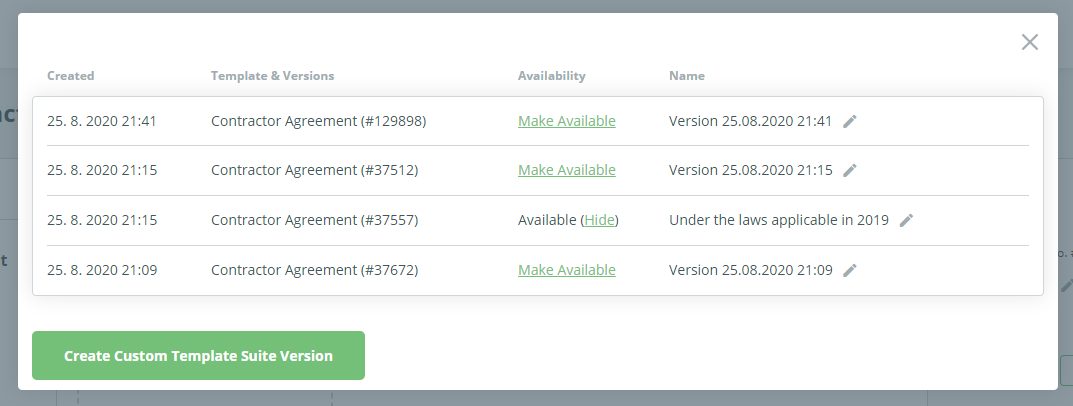Edit name of Version 25.08.2020 21:09

tap(849, 270)
